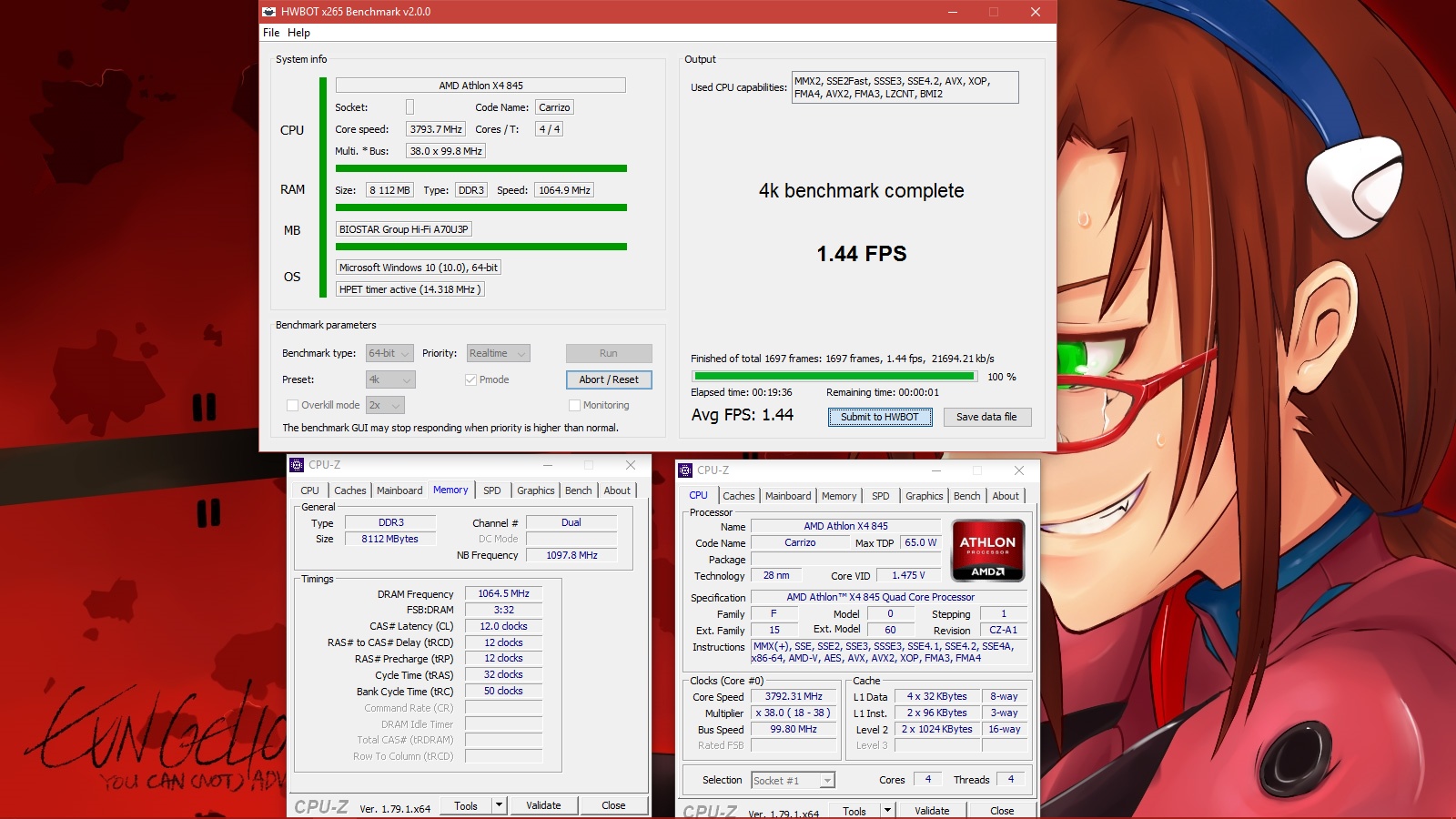Click the HWBOT x265 title bar icon
This screenshot has width=1456, height=819.
click(269, 12)
